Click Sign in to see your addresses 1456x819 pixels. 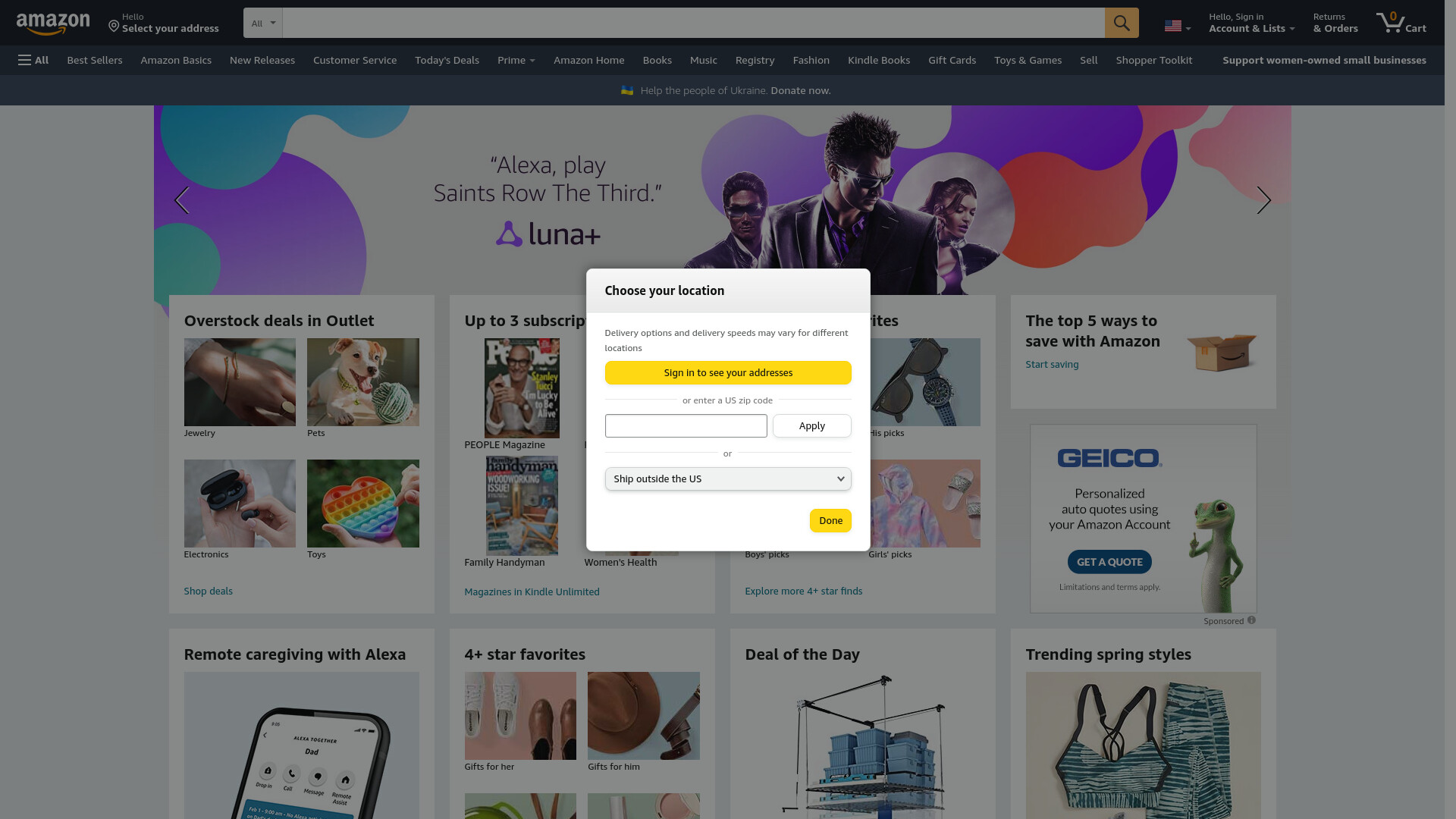(728, 372)
